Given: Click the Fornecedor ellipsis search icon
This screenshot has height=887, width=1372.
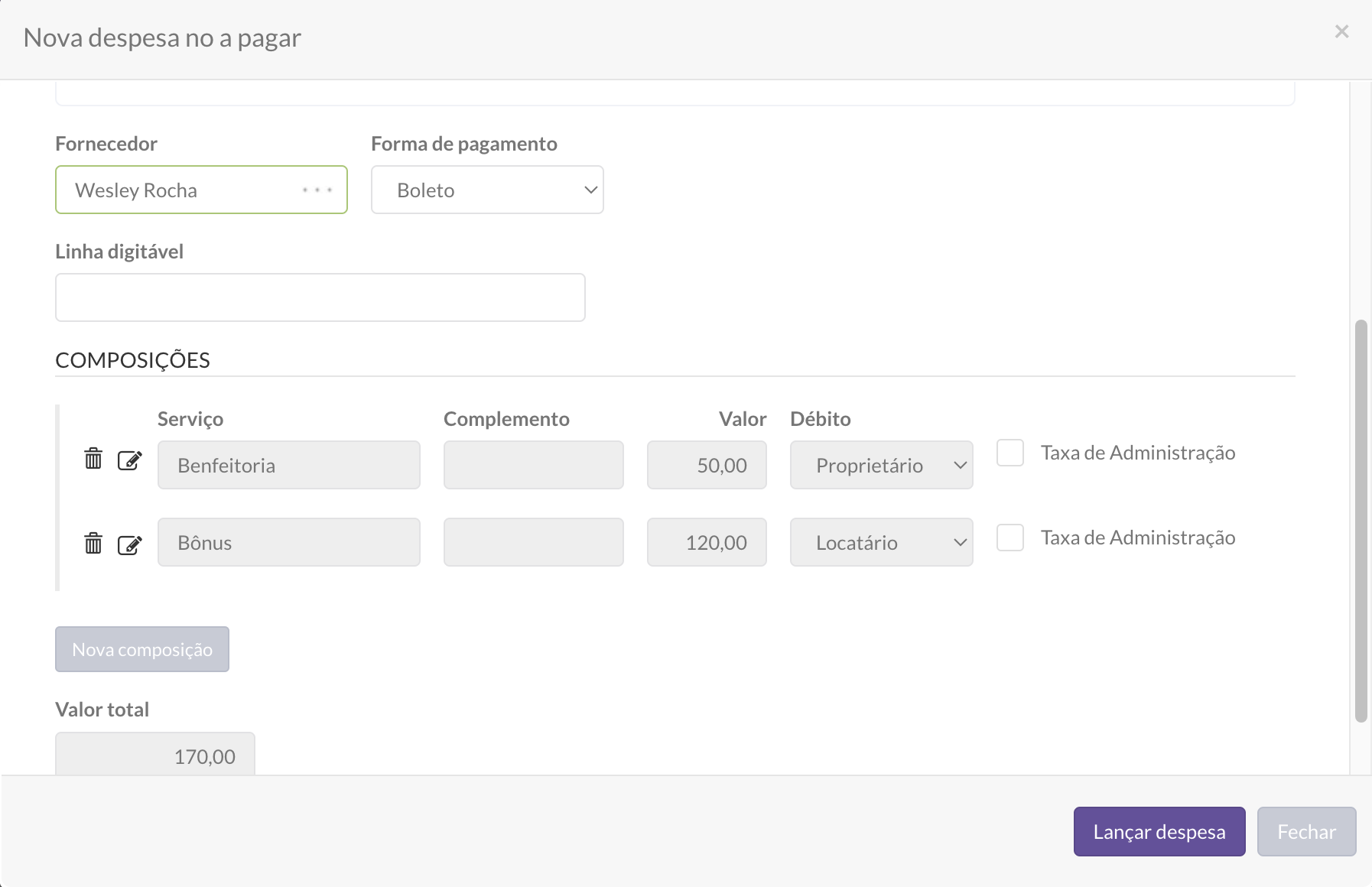Looking at the screenshot, I should click(x=317, y=190).
